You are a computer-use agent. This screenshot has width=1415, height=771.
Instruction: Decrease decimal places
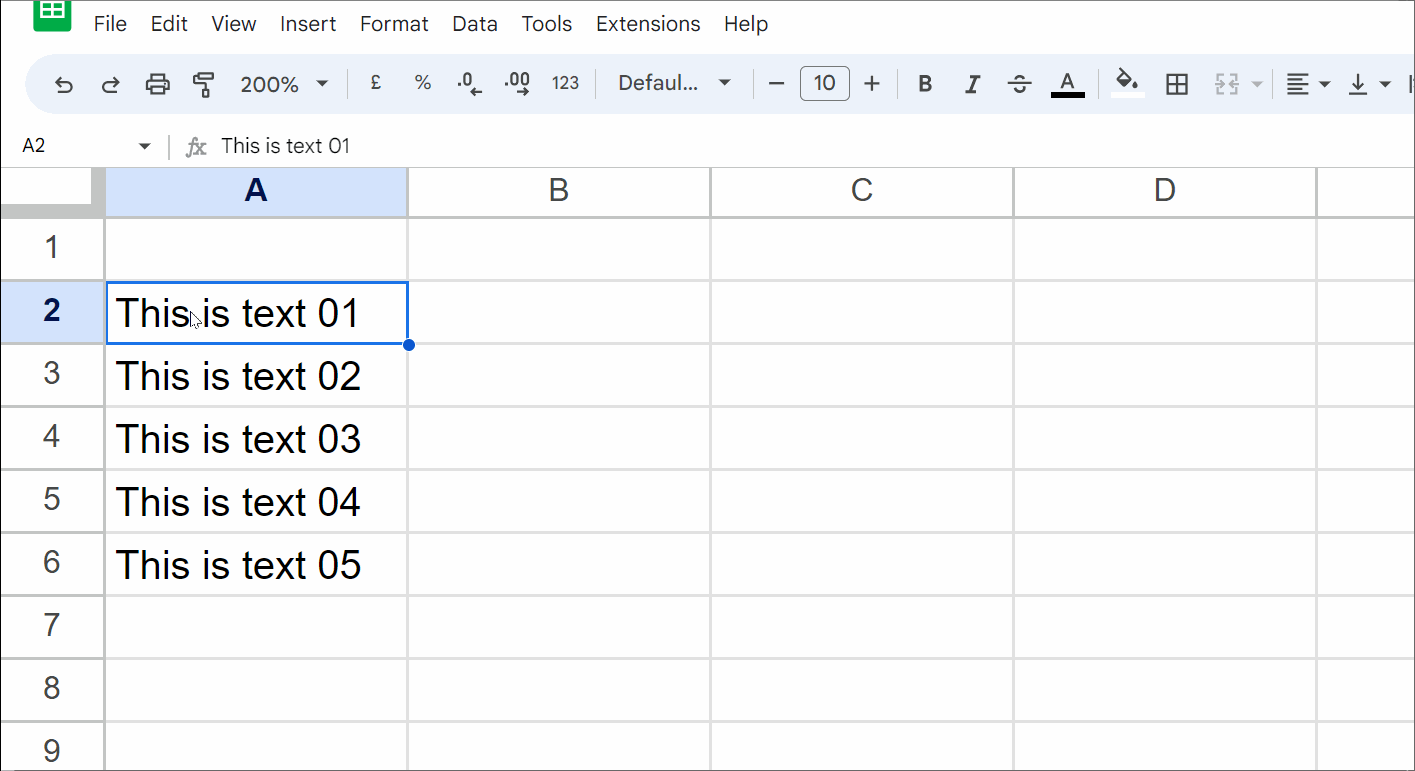(469, 84)
